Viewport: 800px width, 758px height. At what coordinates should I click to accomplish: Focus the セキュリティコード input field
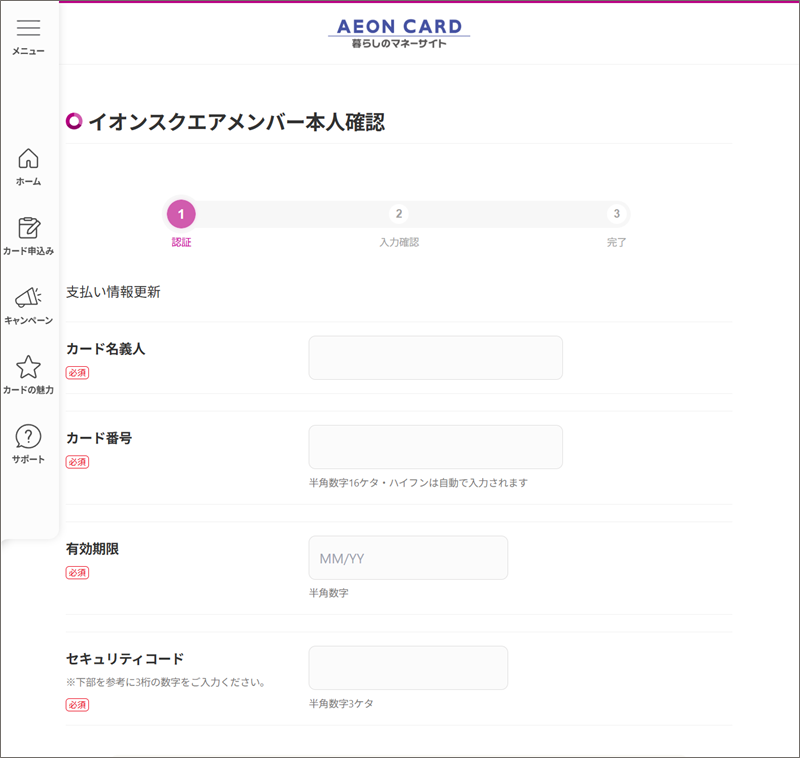pyautogui.click(x=408, y=668)
